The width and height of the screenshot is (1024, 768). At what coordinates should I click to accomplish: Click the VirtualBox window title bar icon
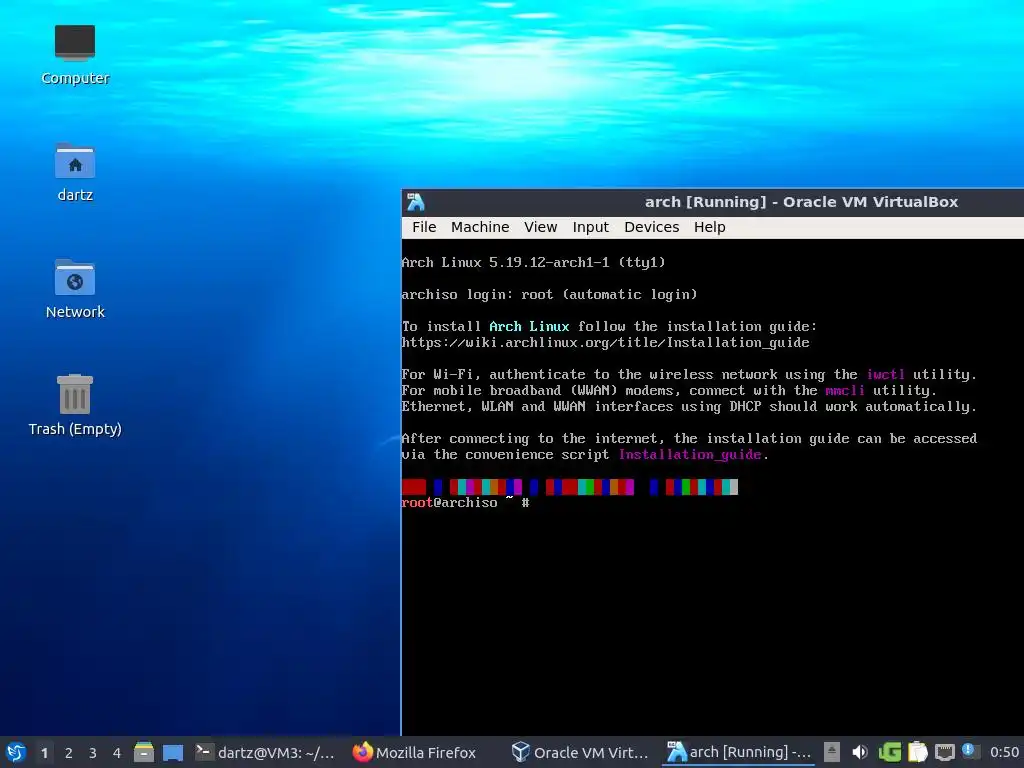[x=416, y=202]
